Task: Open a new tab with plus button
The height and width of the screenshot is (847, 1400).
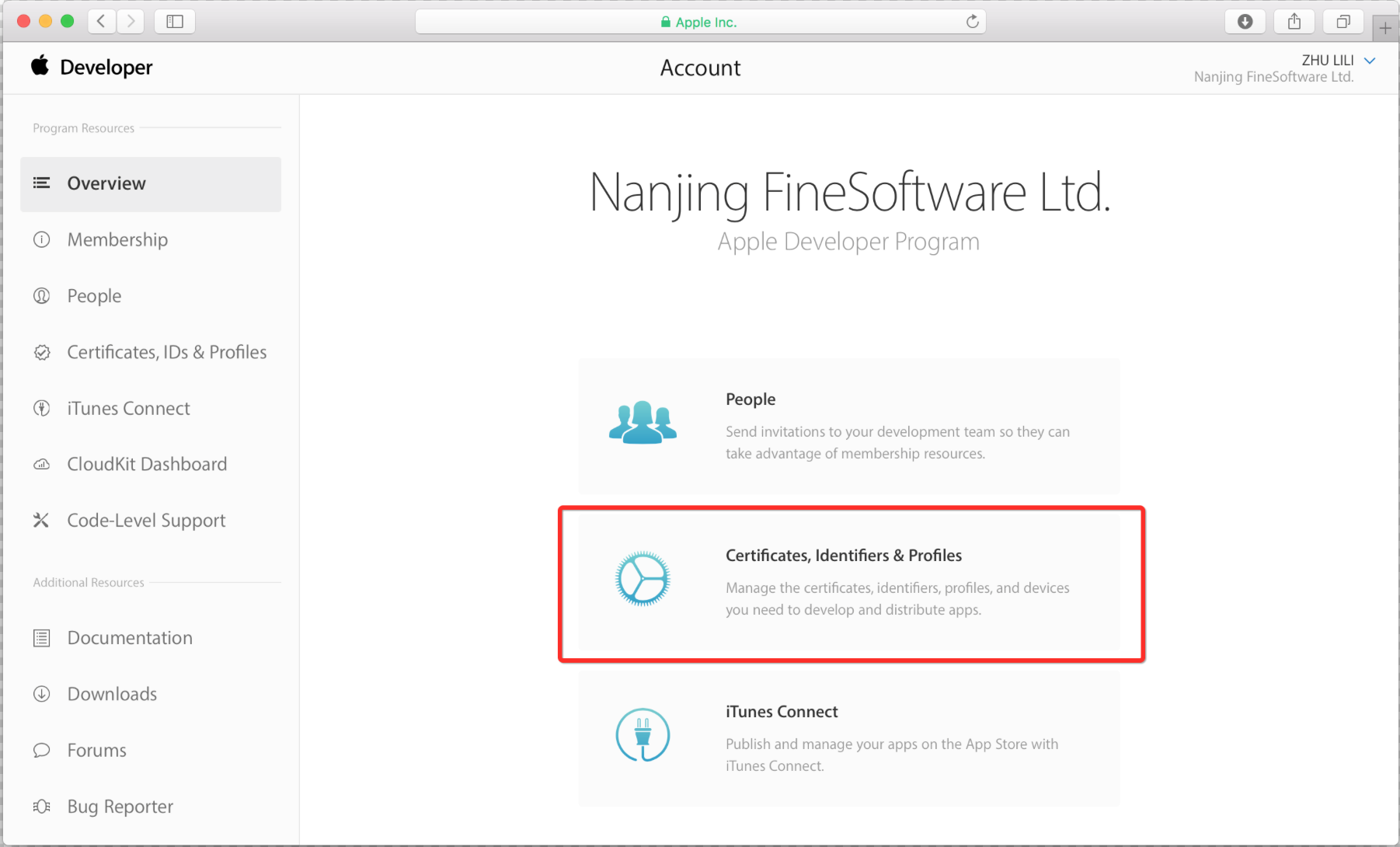Action: coord(1384,29)
